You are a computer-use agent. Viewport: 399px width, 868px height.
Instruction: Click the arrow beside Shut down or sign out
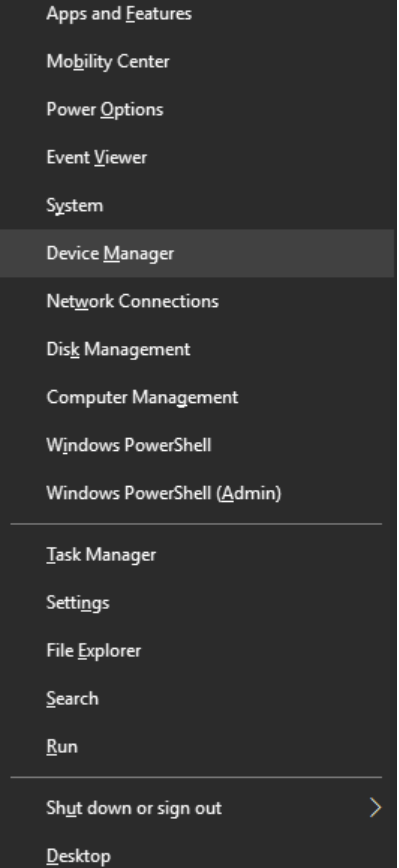[375, 808]
